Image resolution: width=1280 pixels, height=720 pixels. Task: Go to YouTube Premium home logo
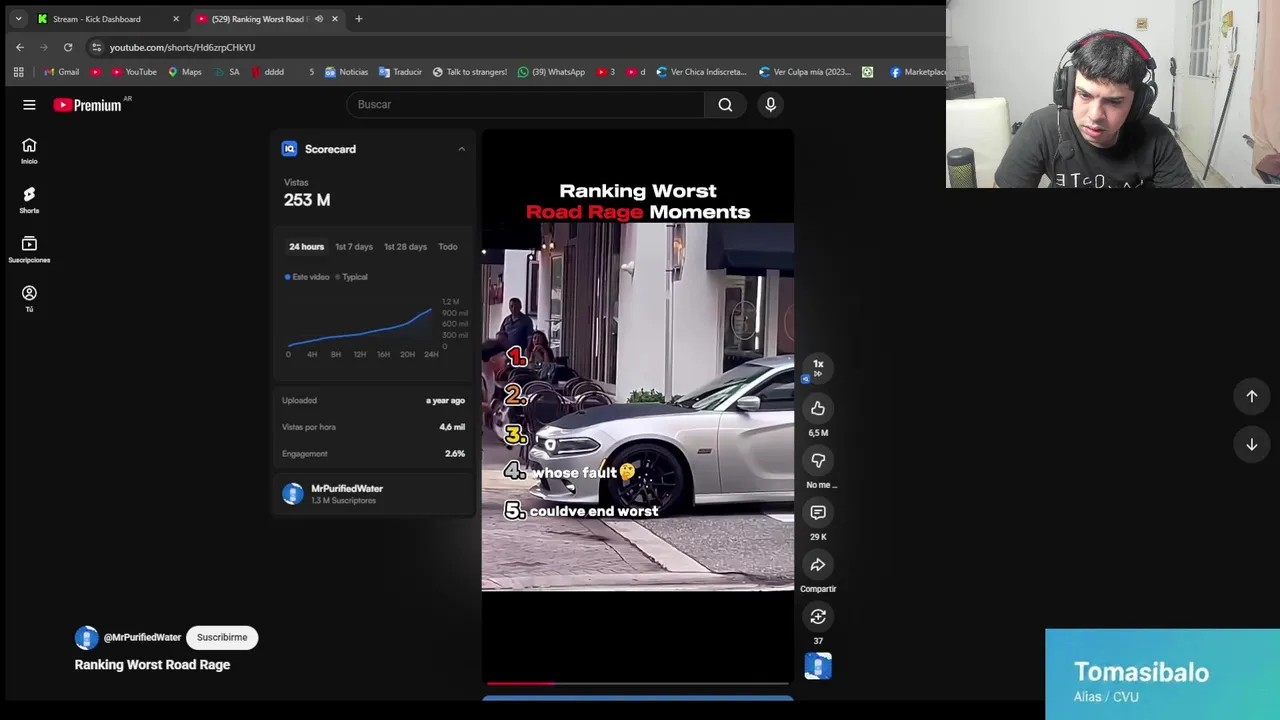[x=88, y=105]
